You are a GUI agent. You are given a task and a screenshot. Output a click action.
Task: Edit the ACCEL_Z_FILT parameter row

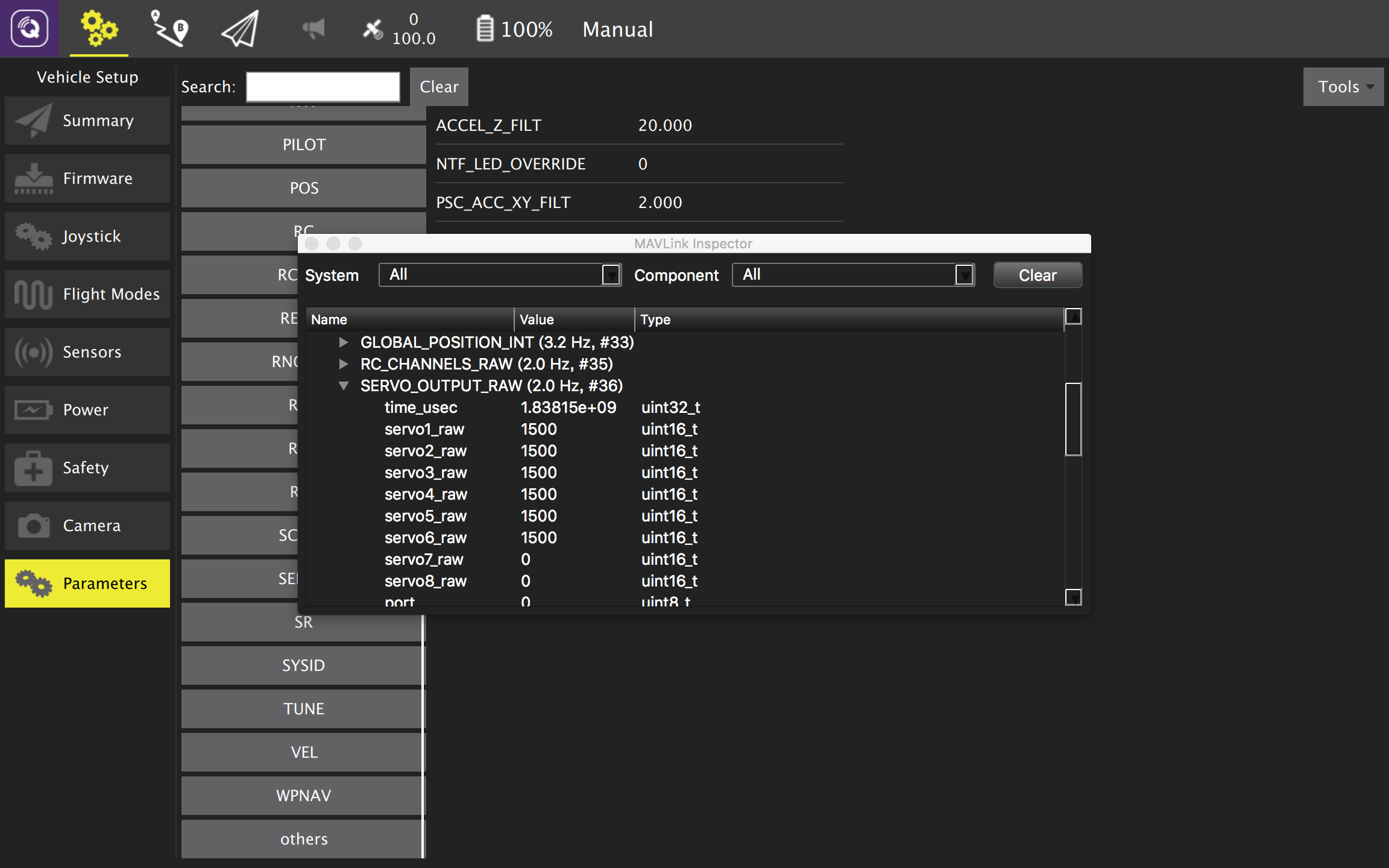(639, 125)
